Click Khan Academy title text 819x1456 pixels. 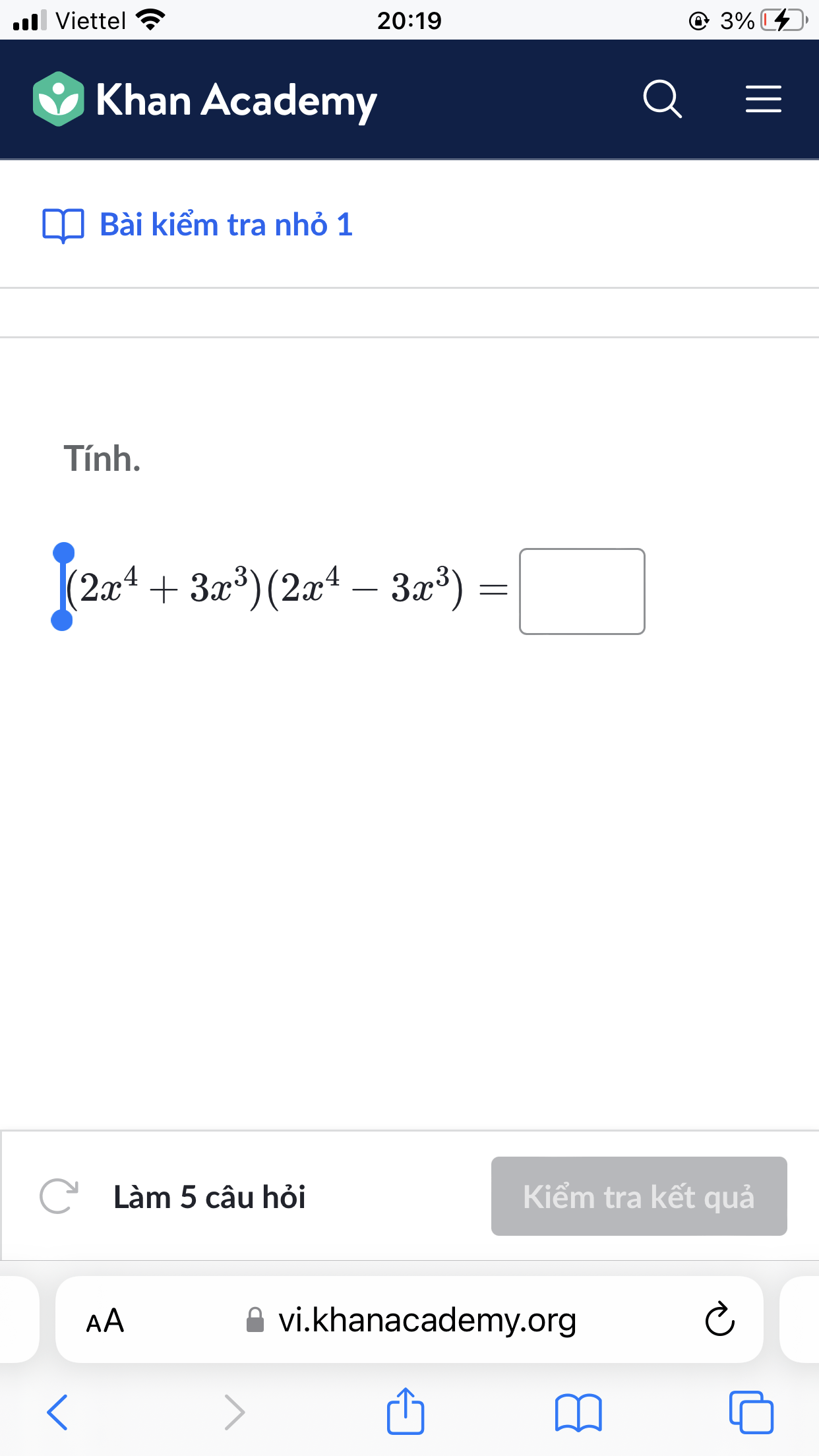coord(236,100)
